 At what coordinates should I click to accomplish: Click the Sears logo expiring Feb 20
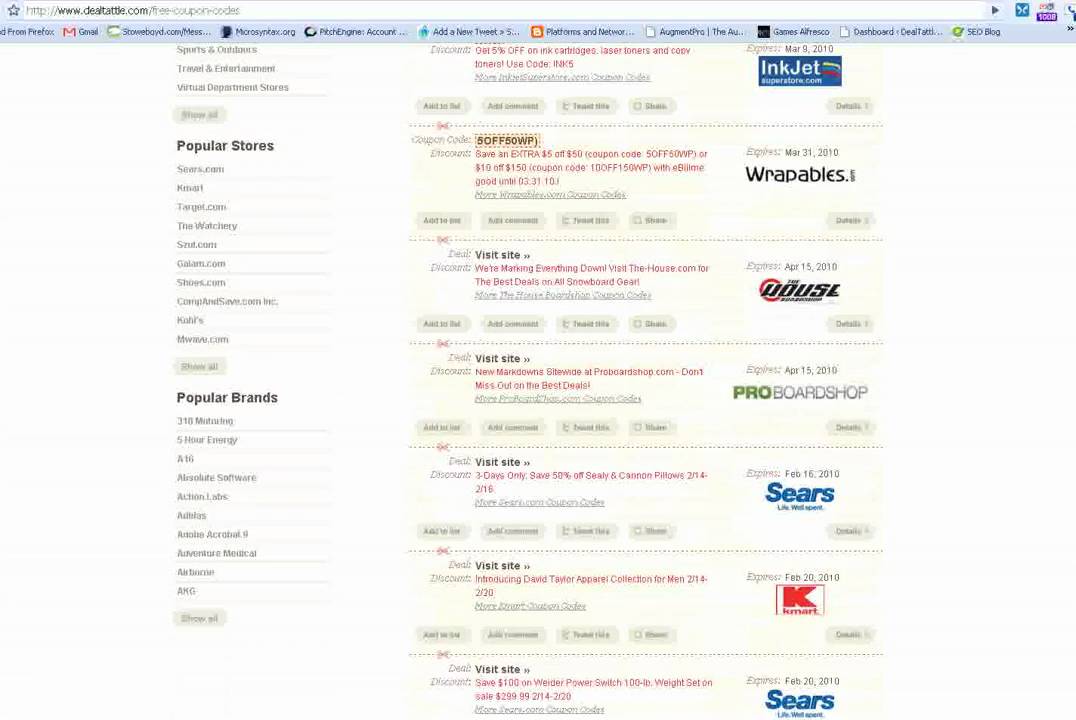(x=799, y=704)
